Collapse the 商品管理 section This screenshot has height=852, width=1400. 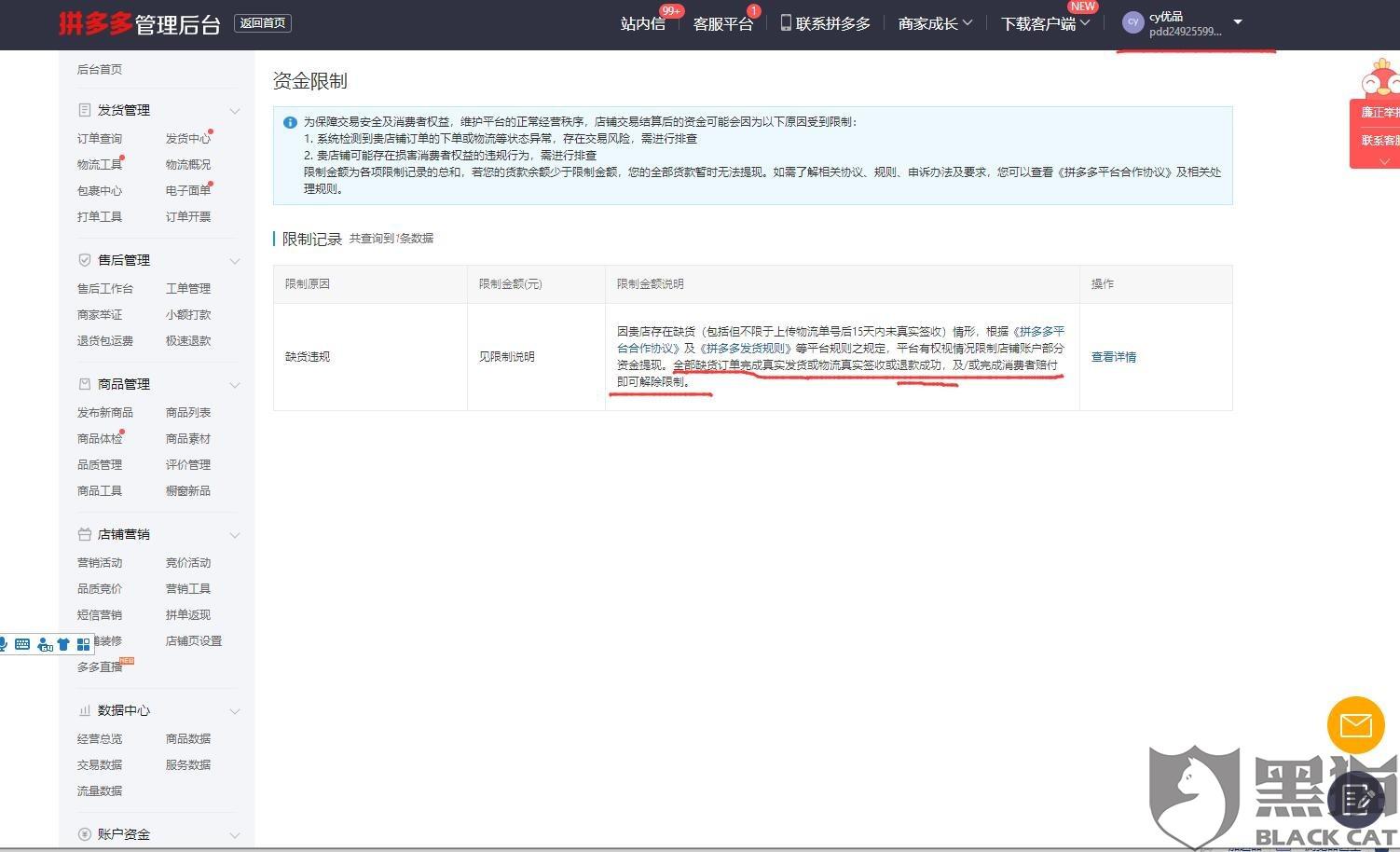235,385
